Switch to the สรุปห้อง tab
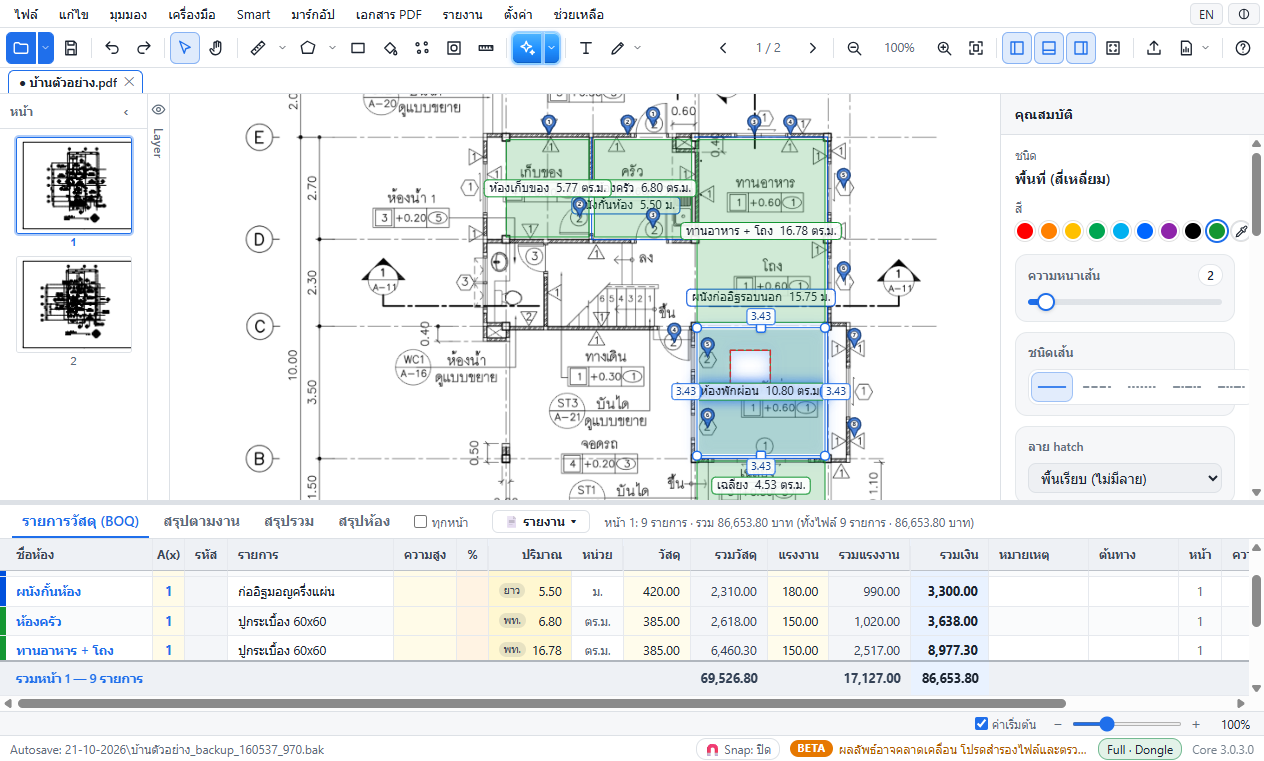 [x=364, y=521]
